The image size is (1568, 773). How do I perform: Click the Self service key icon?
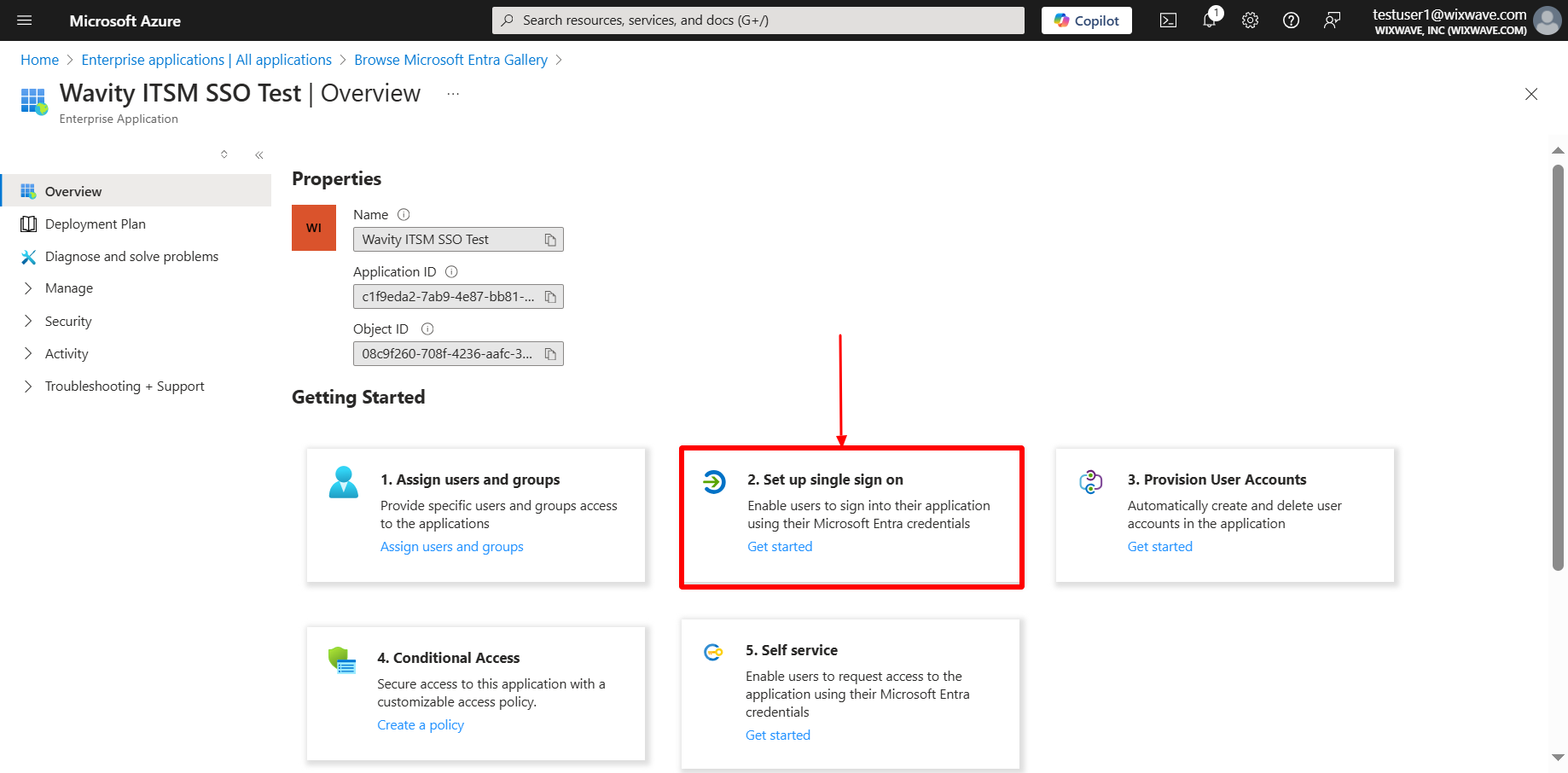(x=713, y=653)
